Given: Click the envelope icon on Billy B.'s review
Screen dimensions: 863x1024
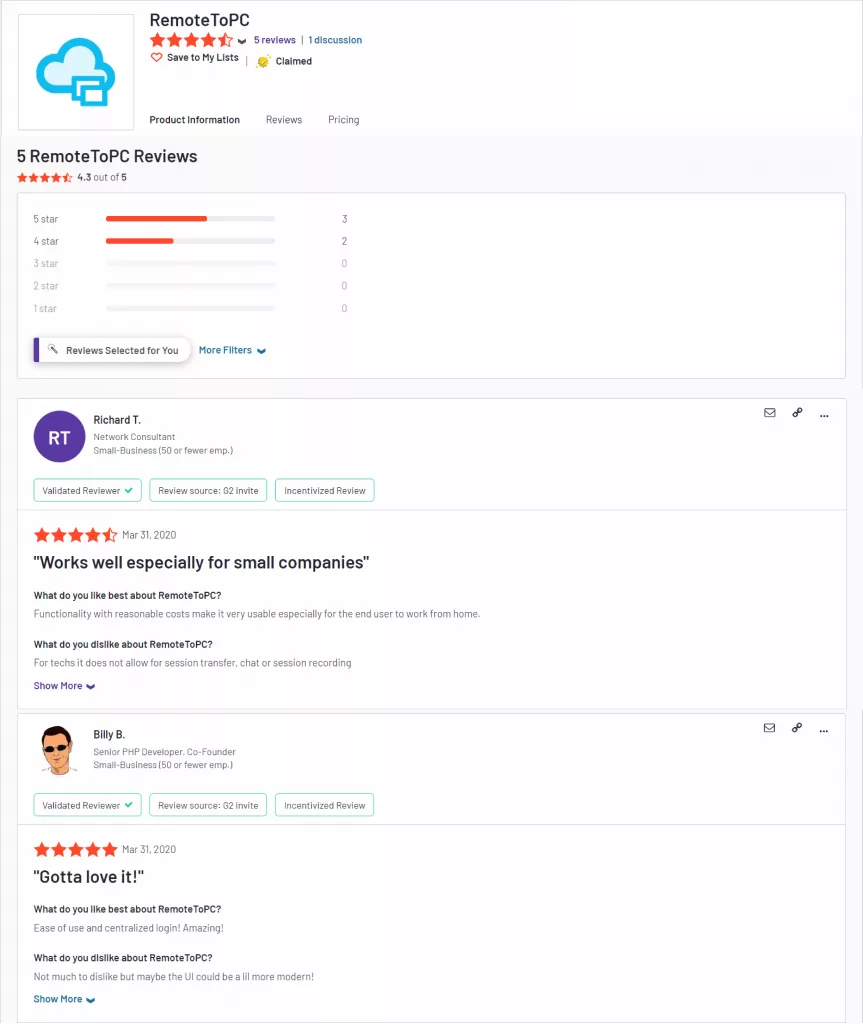Looking at the screenshot, I should [x=770, y=728].
